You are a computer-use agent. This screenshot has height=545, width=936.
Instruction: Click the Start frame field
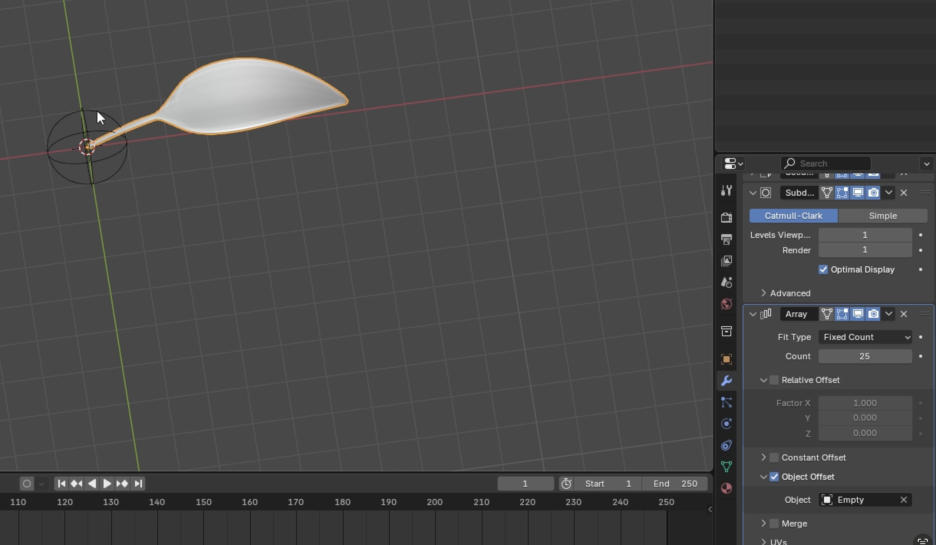click(x=608, y=484)
